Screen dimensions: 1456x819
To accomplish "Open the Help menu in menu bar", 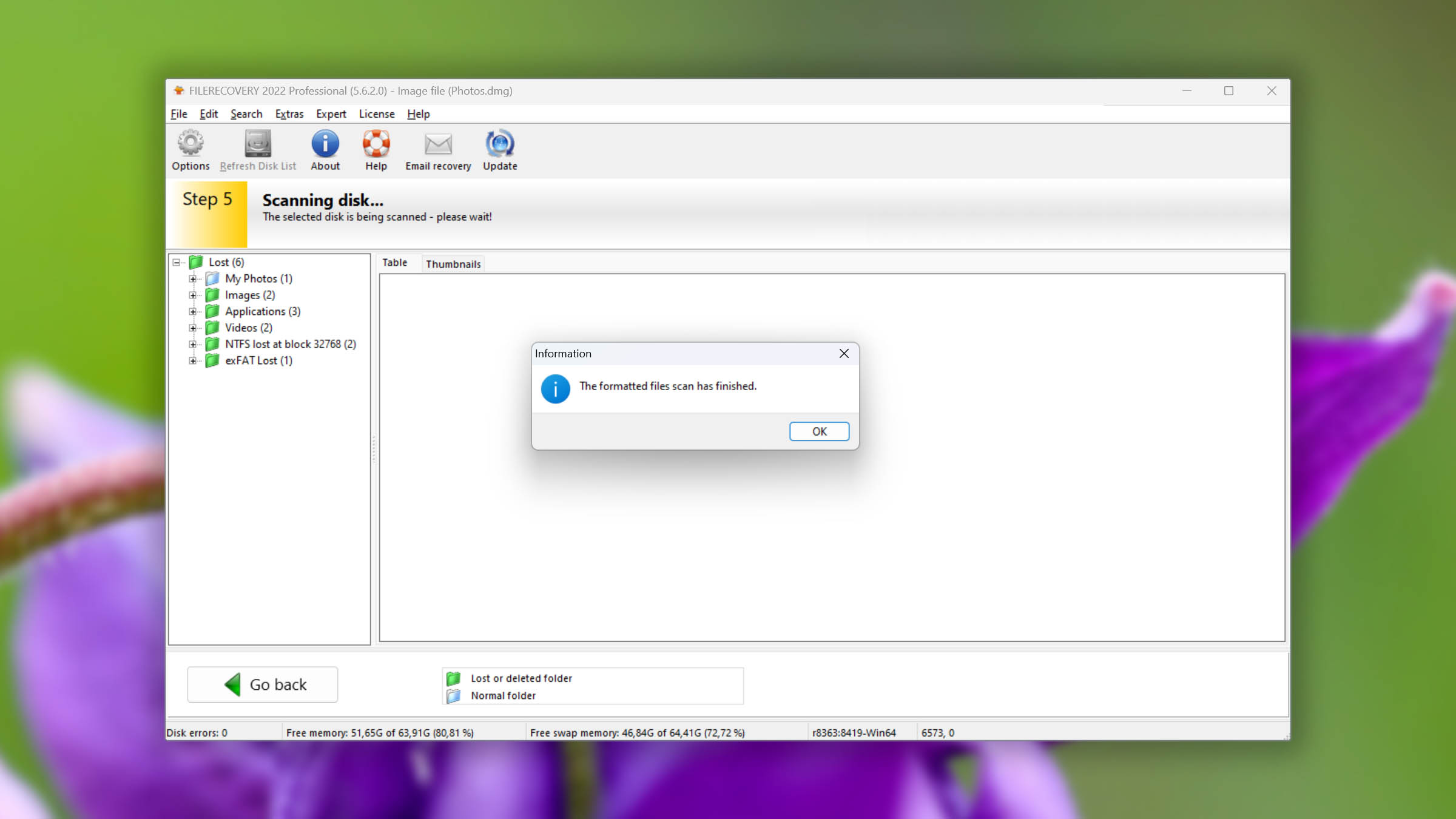I will click(419, 114).
